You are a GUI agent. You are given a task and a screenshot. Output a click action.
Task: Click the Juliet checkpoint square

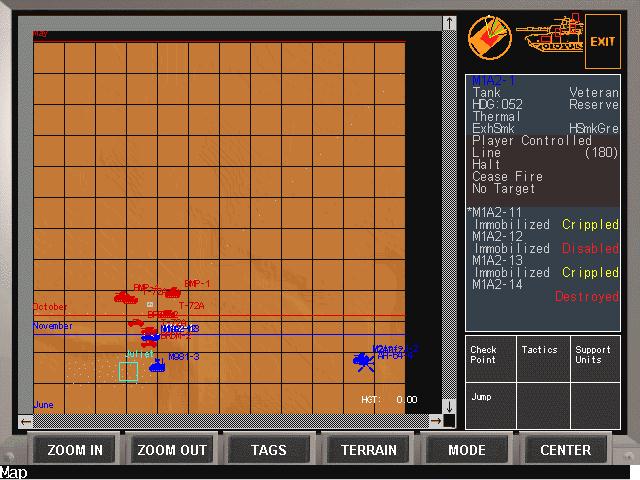[x=128, y=371]
